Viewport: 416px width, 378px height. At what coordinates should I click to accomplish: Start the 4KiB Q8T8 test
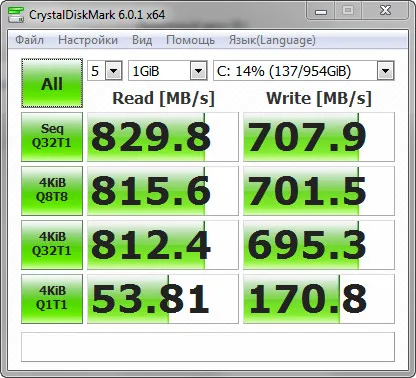(x=52, y=191)
